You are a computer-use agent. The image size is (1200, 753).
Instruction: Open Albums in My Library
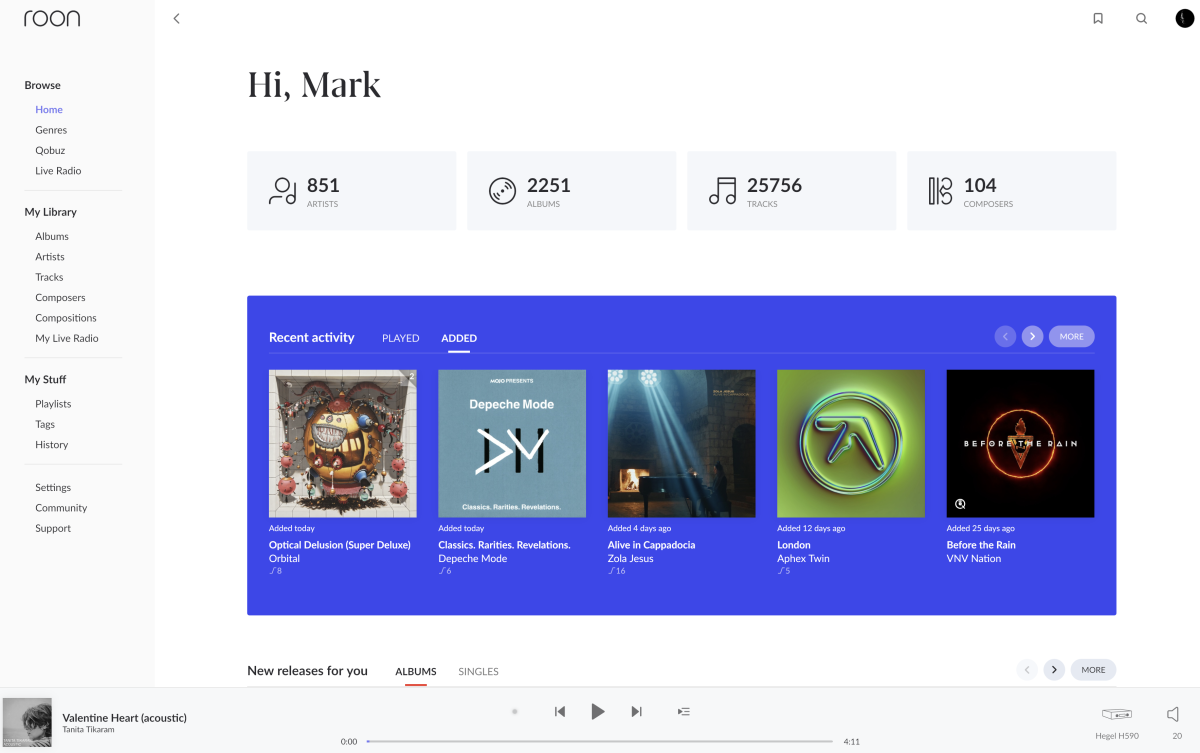click(x=52, y=236)
